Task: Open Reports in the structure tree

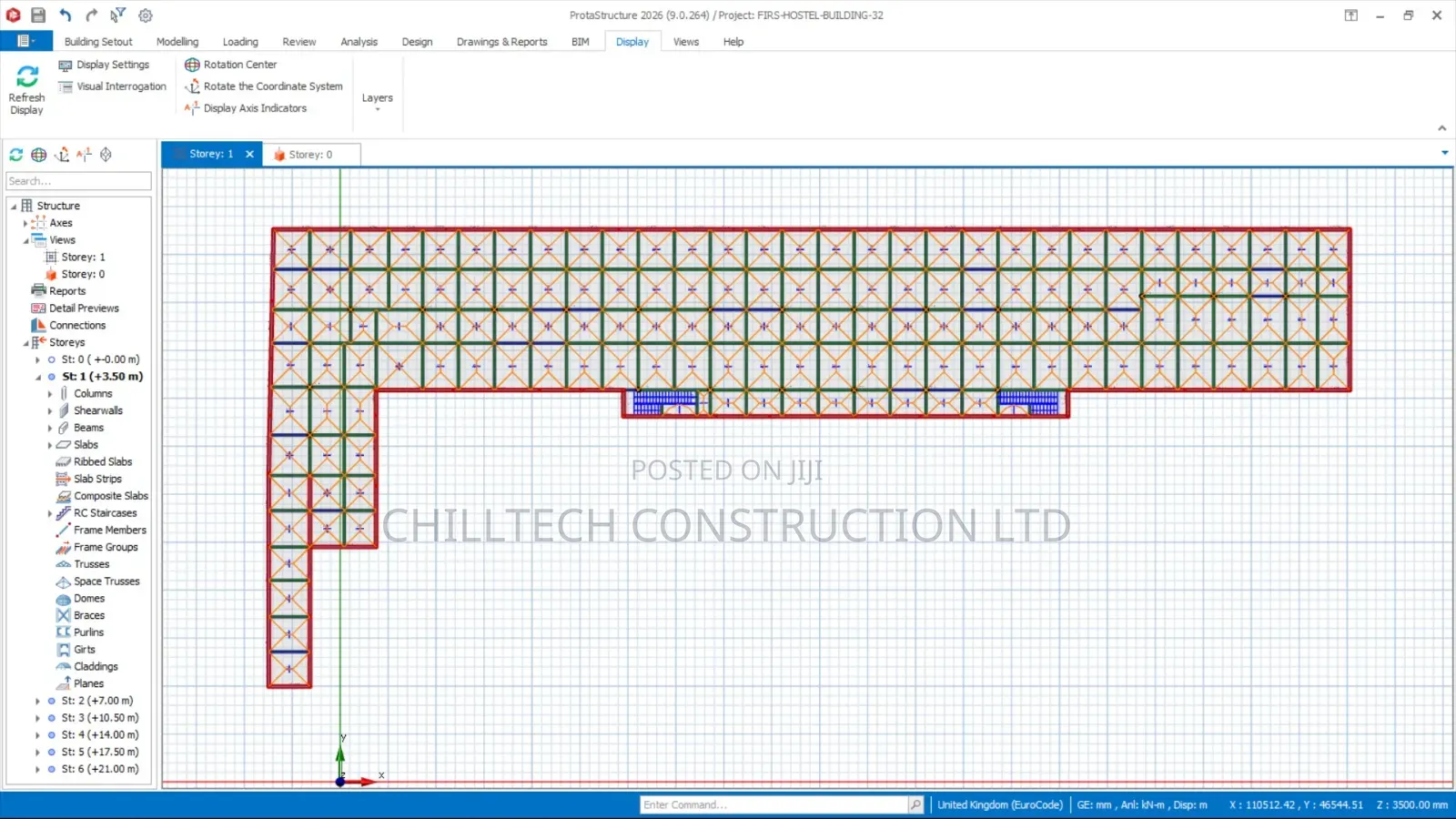Action: coord(67,291)
